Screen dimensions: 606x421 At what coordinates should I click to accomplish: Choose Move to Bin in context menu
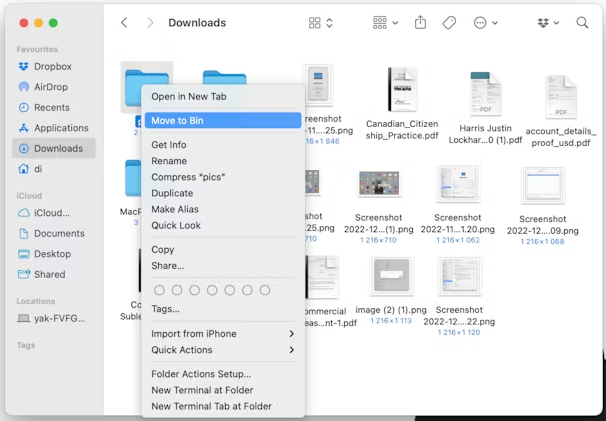click(x=178, y=120)
